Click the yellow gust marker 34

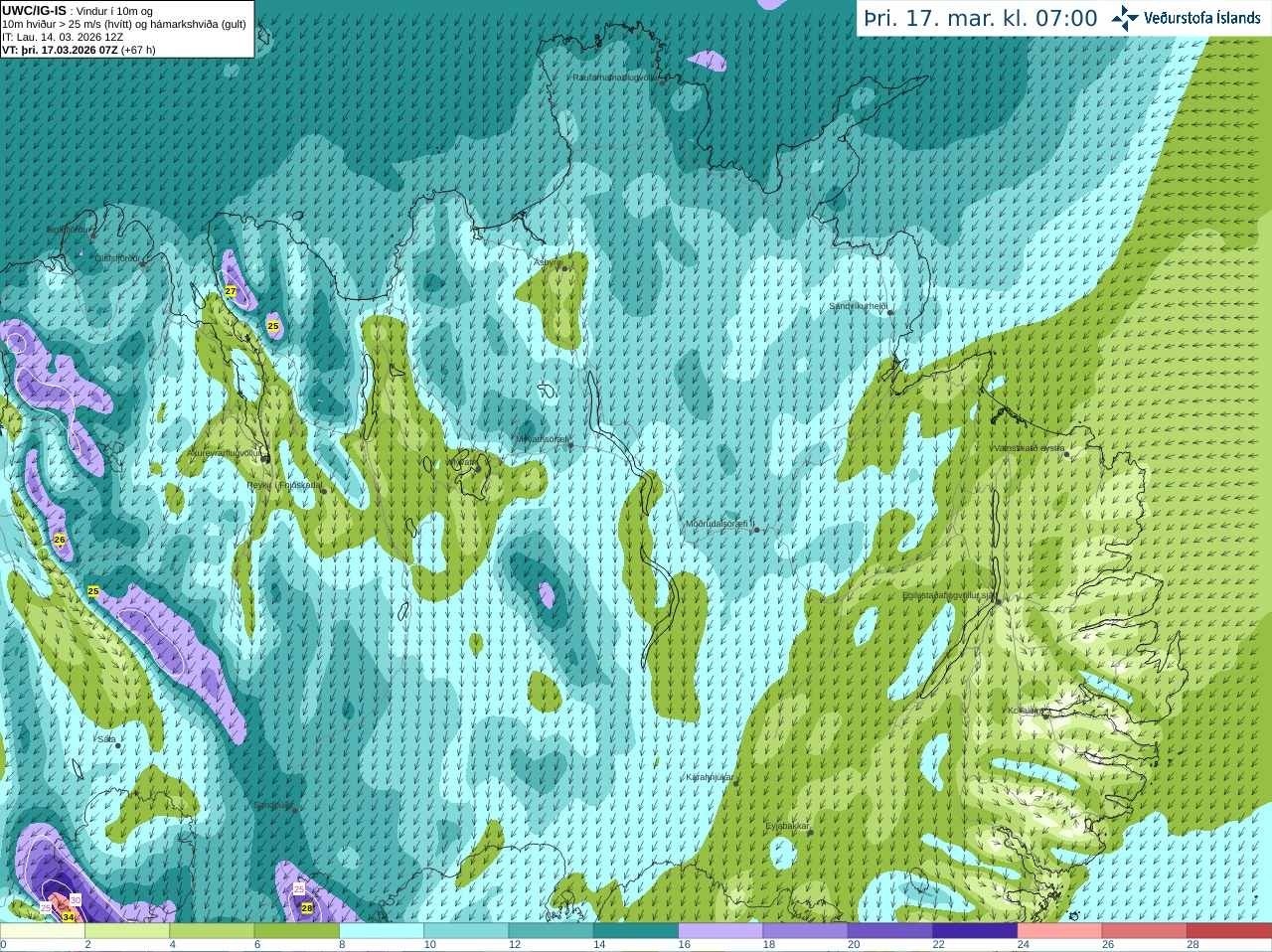[68, 916]
